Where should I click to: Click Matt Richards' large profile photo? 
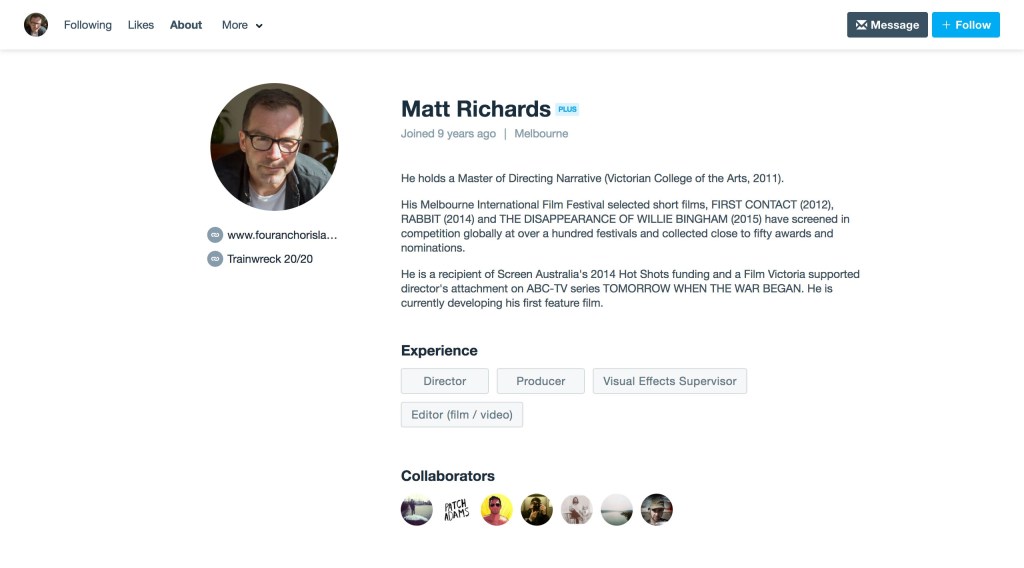click(274, 147)
